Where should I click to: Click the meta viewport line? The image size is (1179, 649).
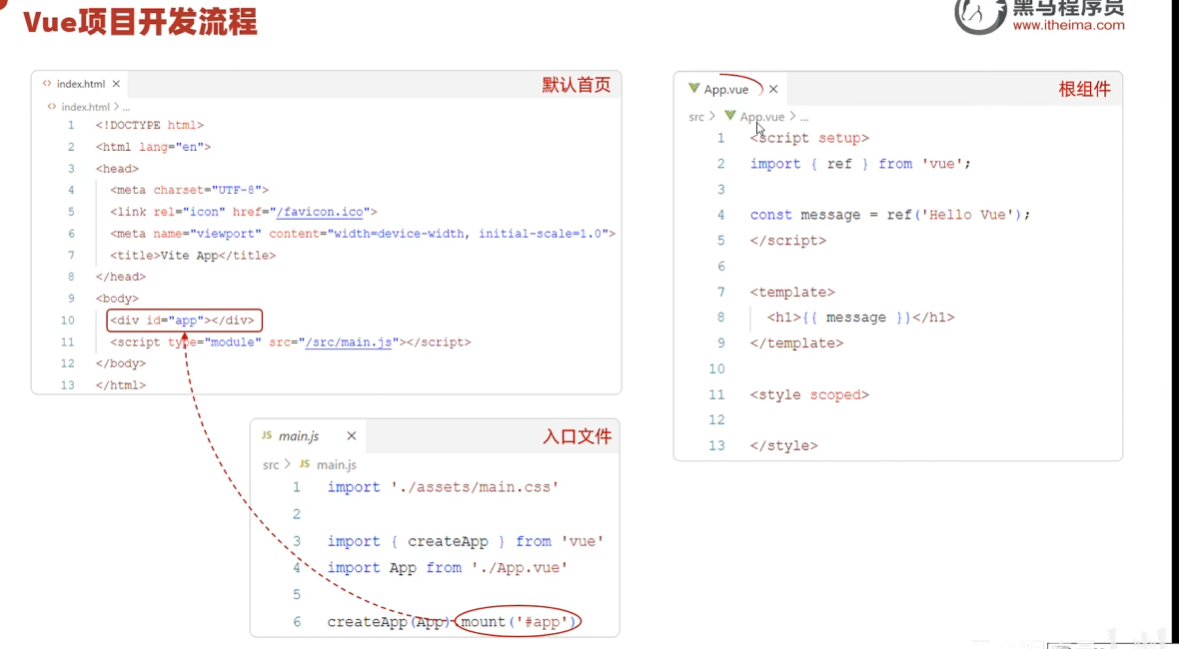(362, 234)
